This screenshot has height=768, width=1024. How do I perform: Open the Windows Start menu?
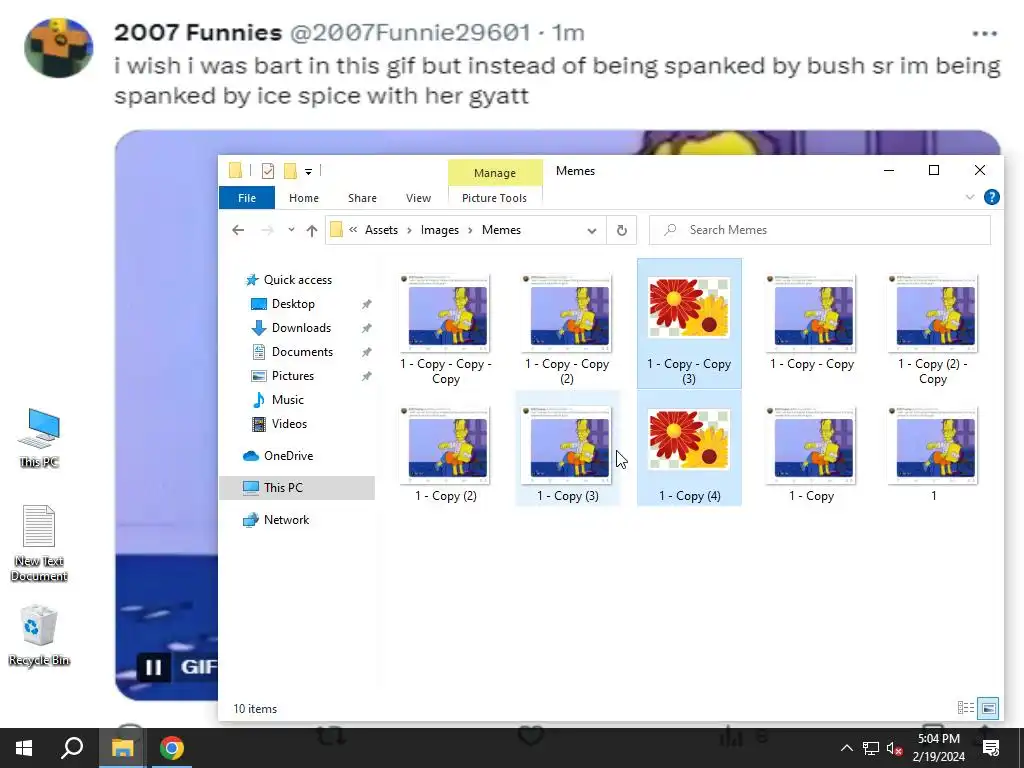(x=24, y=748)
